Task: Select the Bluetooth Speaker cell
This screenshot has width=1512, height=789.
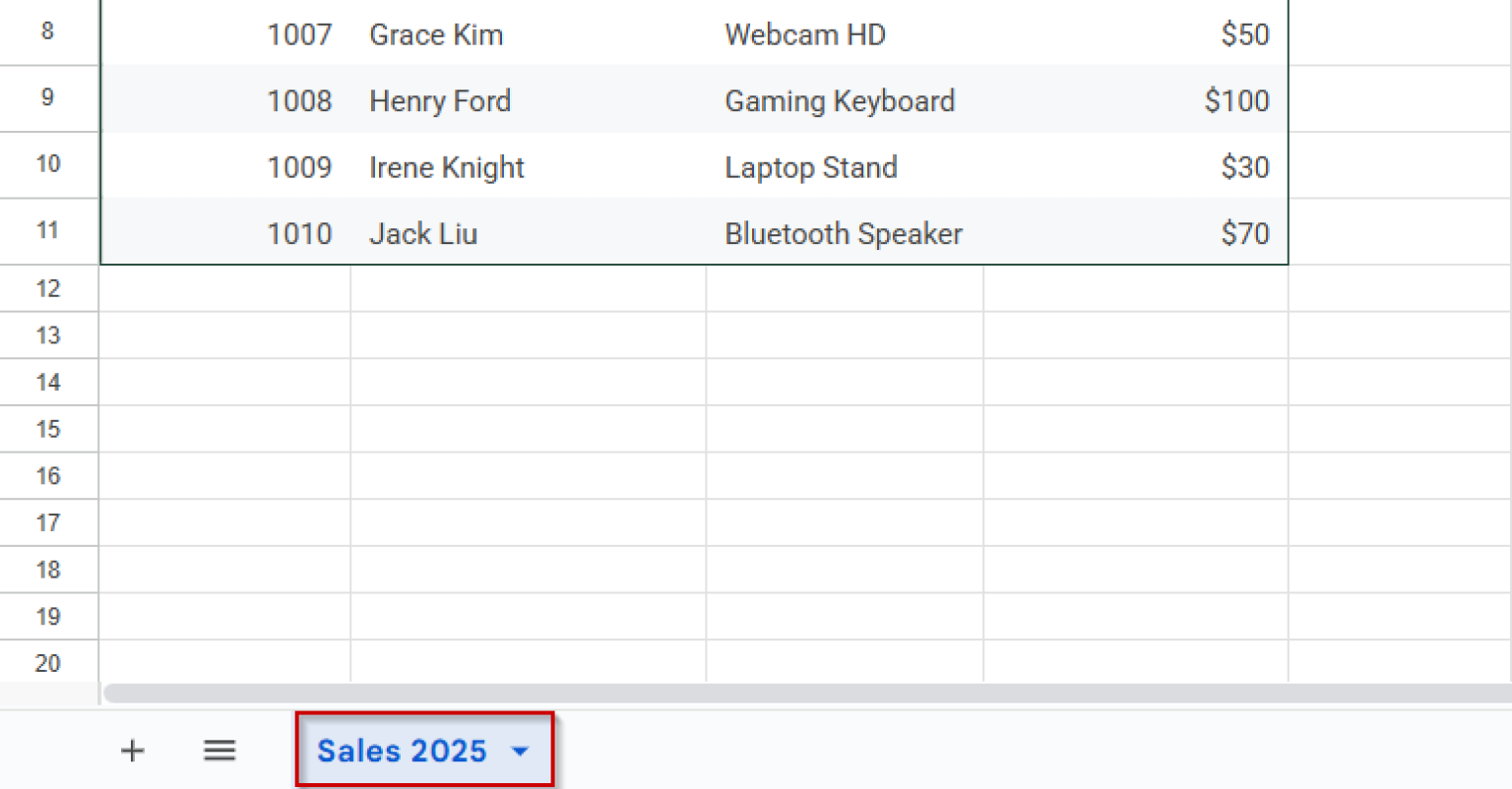Action: tap(844, 233)
